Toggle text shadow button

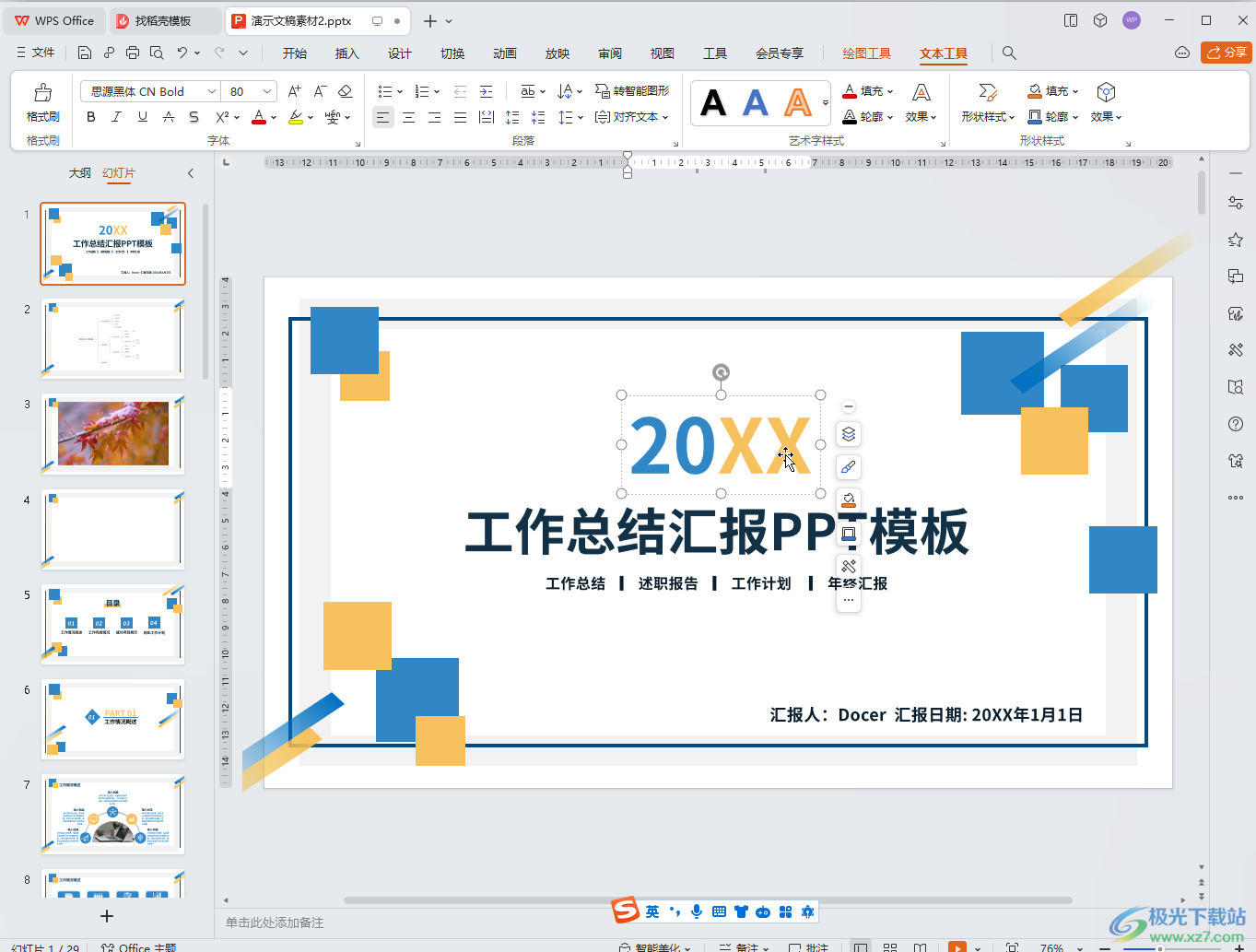tap(194, 117)
